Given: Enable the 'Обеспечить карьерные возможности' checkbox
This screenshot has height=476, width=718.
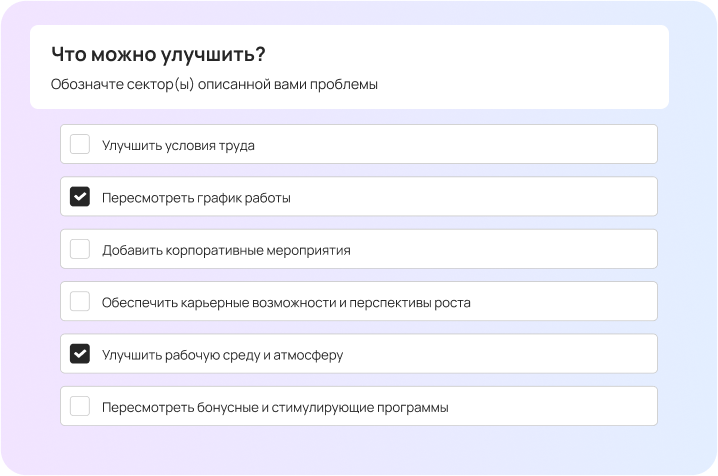Looking at the screenshot, I should pyautogui.click(x=80, y=301).
